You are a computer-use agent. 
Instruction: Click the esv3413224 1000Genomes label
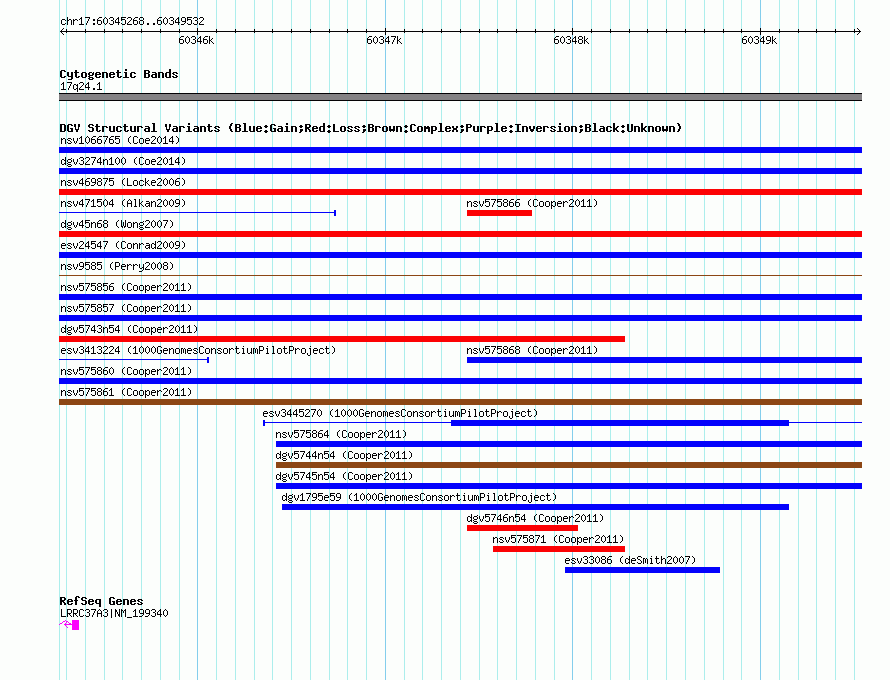[198, 350]
